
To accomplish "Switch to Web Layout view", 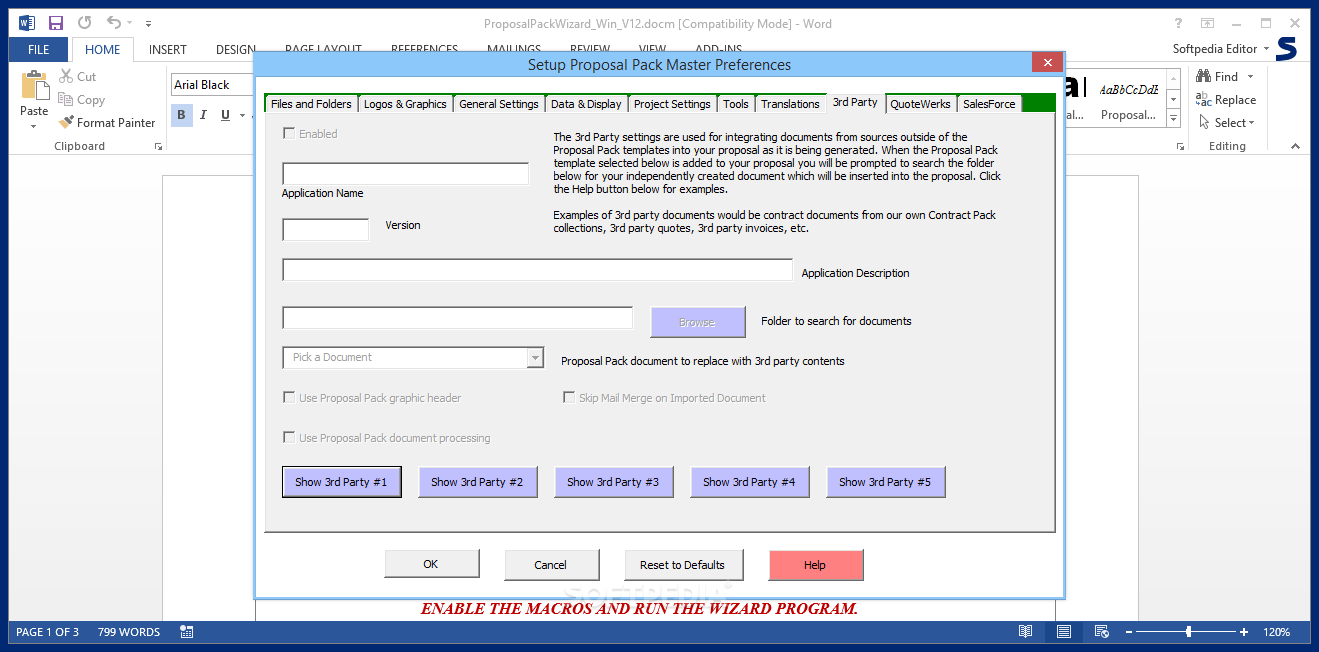I will click(1101, 632).
